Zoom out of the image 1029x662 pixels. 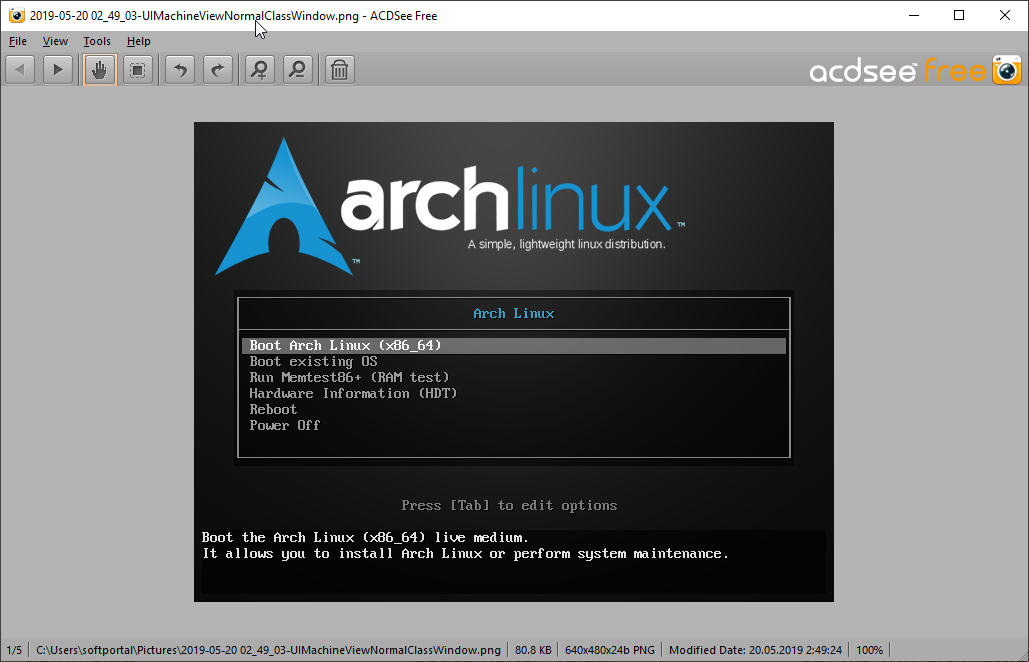coord(298,70)
